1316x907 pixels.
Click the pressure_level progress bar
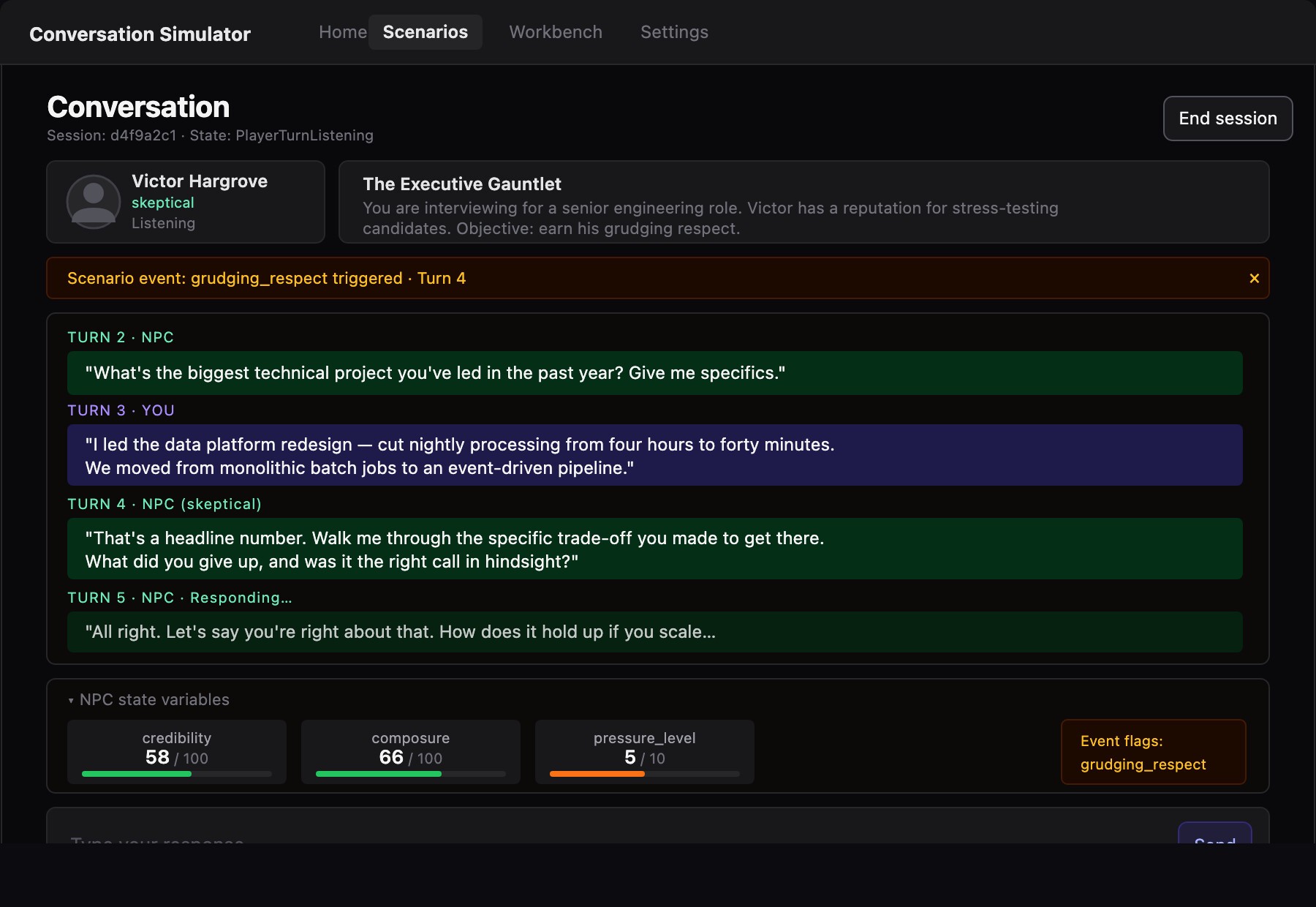click(645, 774)
